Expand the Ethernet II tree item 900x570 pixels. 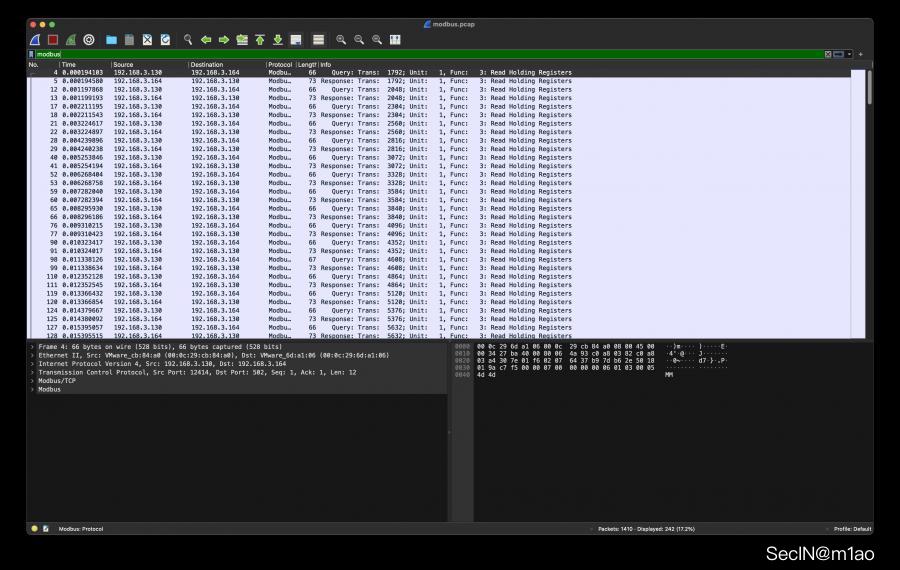click(32, 355)
